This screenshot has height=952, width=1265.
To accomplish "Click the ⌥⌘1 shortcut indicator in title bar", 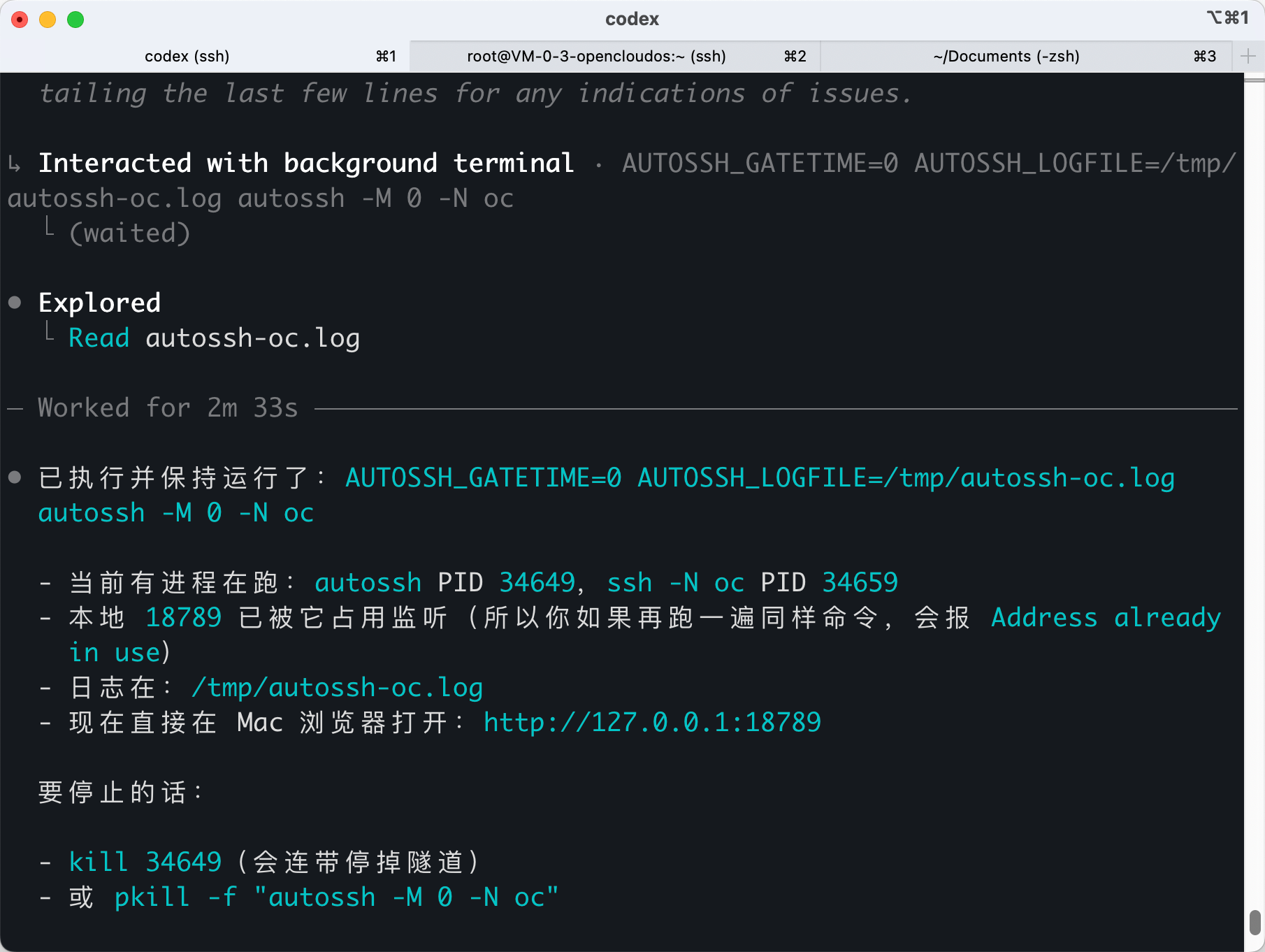I will tap(1227, 18).
